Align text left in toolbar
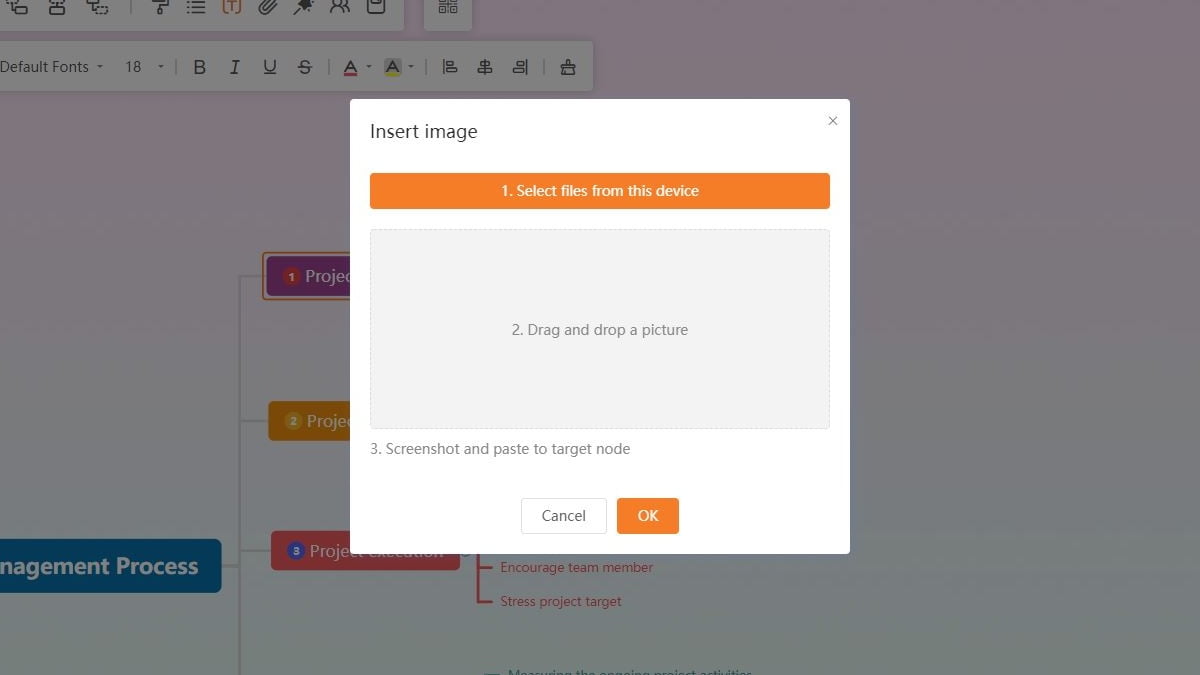Screen dimensions: 1200x675 coord(450,67)
